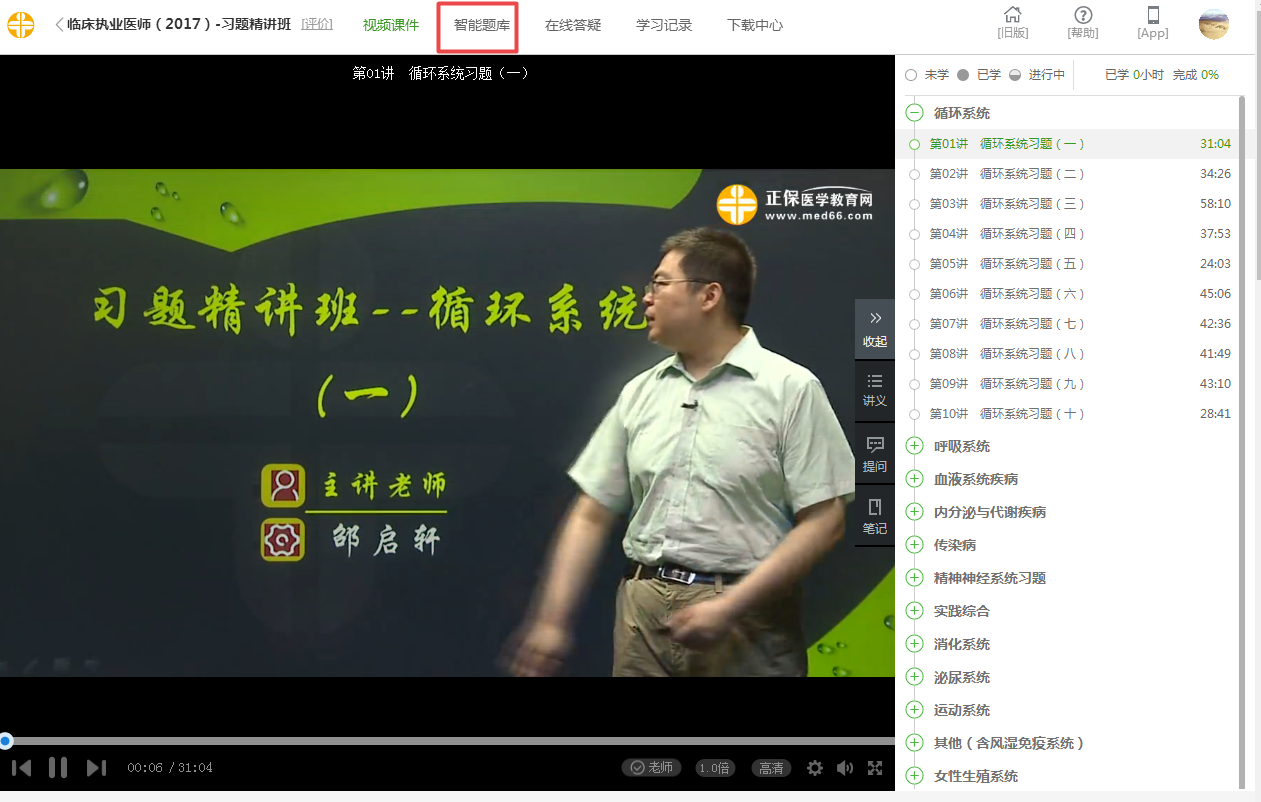
Task: Pause the video with the pause button
Action: [58, 768]
